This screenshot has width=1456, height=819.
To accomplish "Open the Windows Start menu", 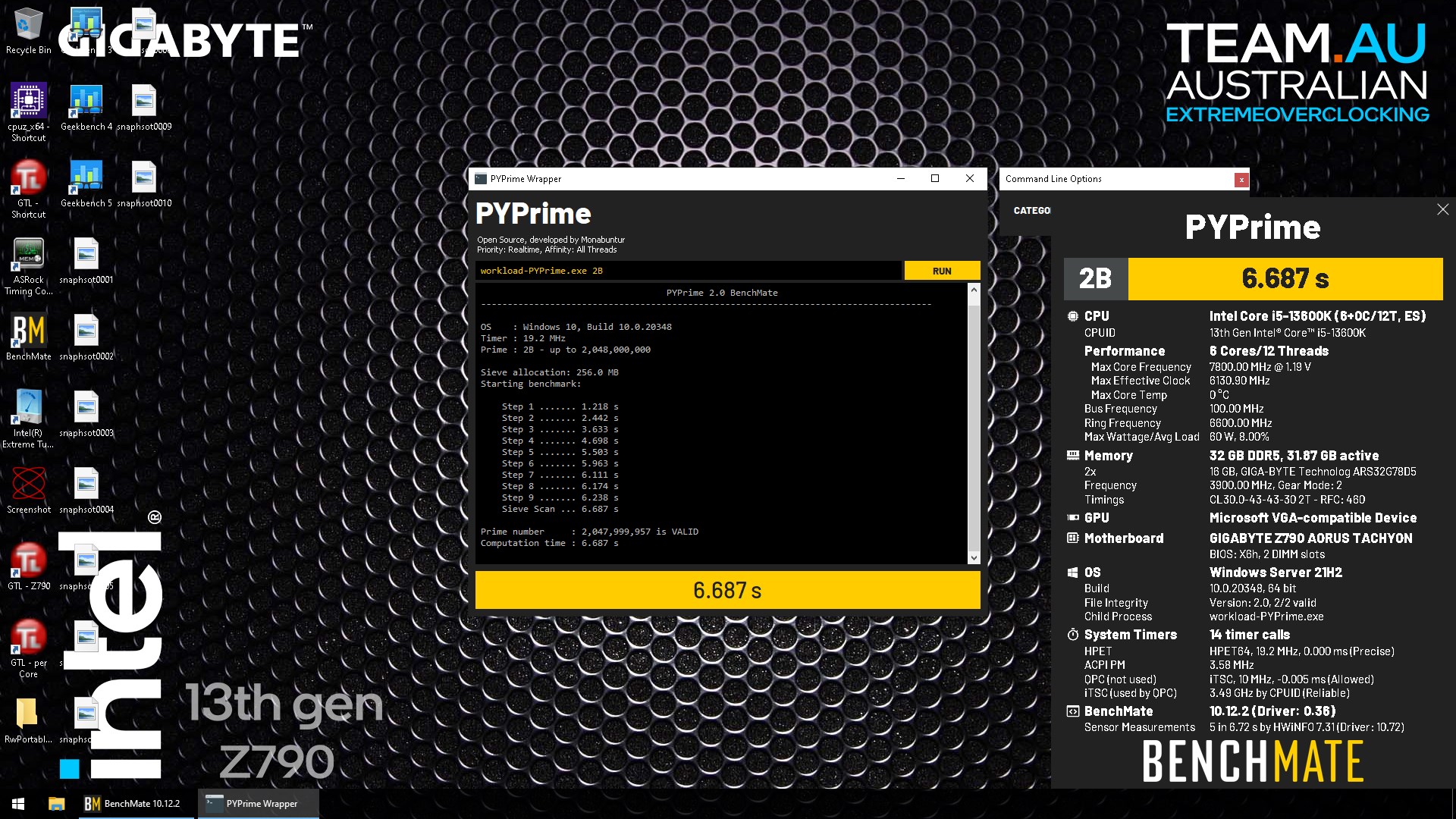I will tap(18, 804).
